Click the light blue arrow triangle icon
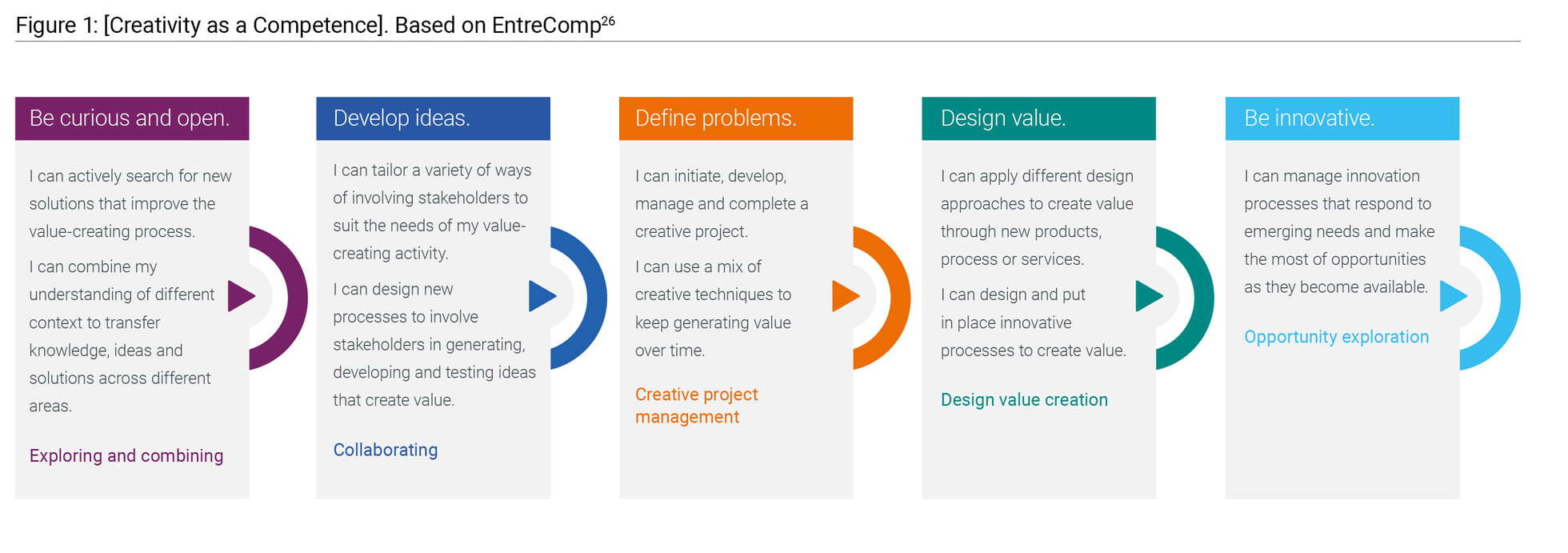The image size is (1568, 553). (x=1450, y=296)
